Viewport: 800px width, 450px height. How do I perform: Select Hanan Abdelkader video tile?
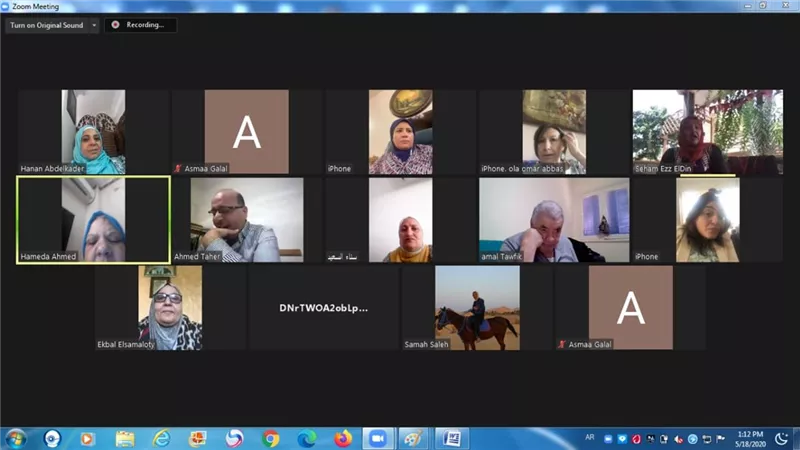click(x=93, y=132)
